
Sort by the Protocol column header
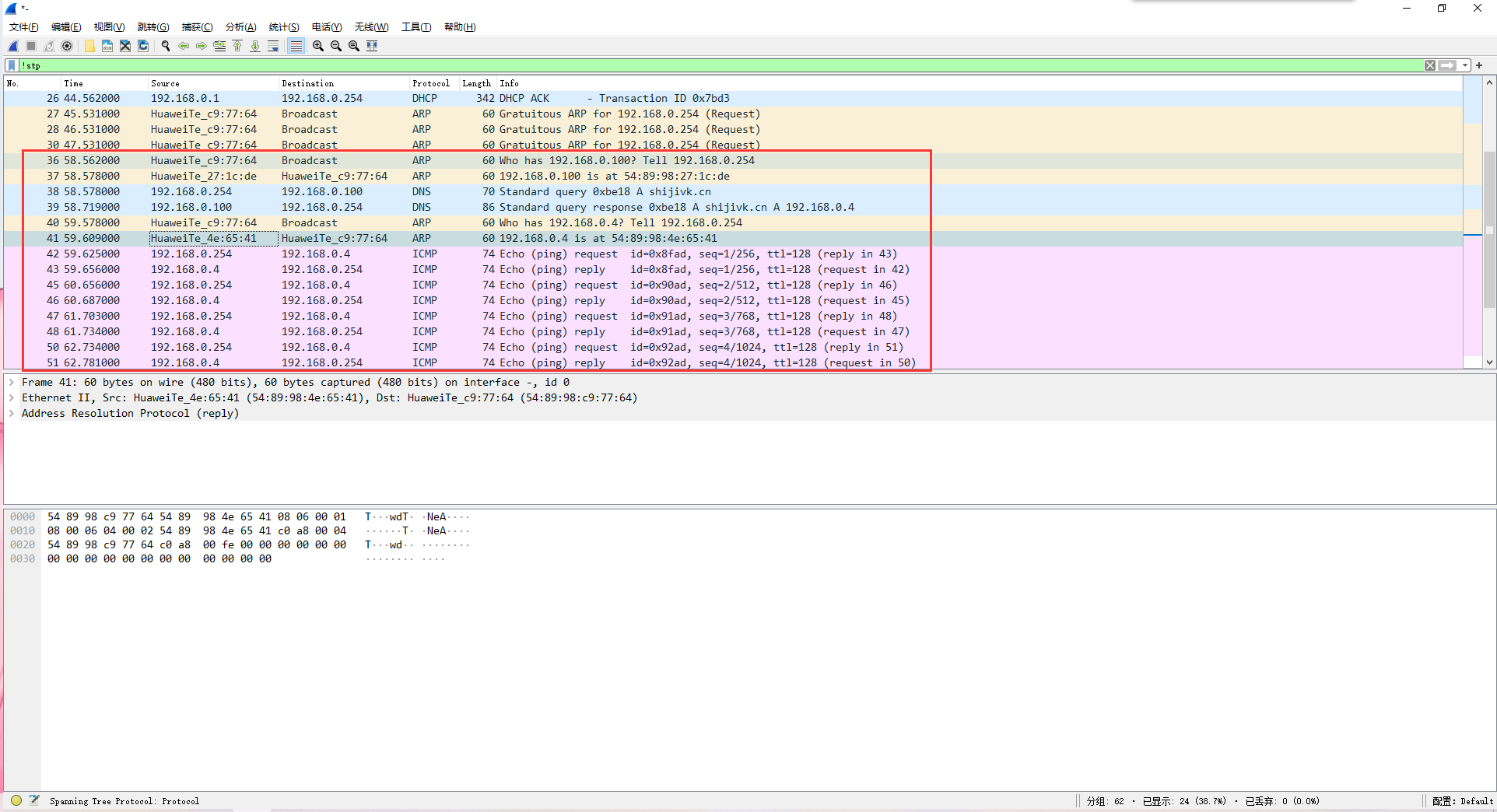click(434, 83)
